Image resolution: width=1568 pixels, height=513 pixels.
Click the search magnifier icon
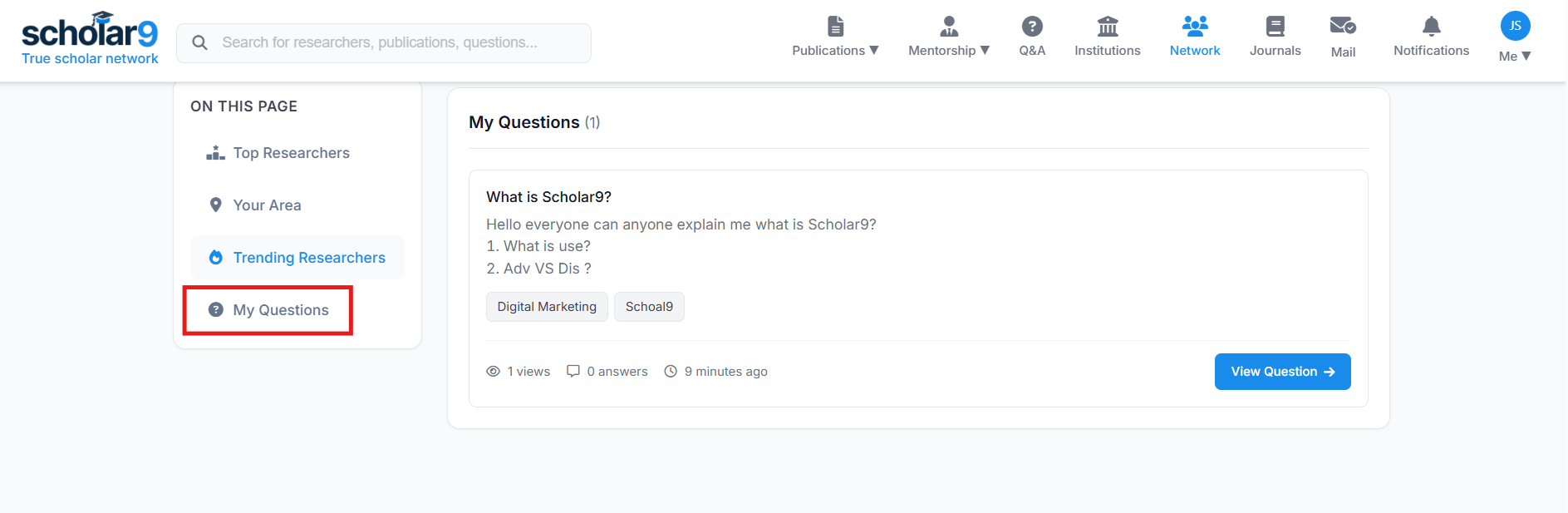click(x=199, y=42)
